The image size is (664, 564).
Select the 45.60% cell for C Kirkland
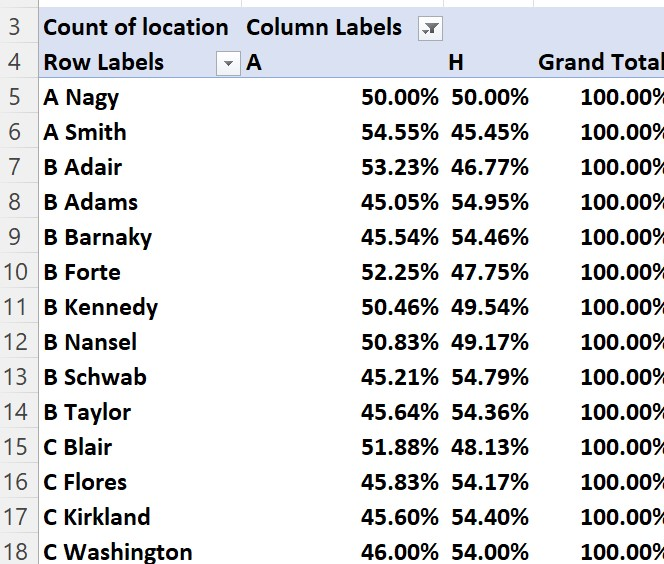coord(400,517)
